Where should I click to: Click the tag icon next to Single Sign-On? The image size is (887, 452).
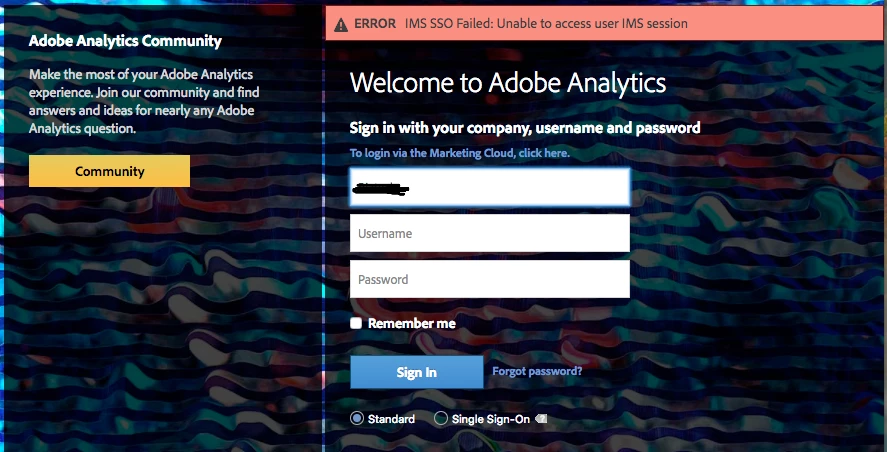(541, 419)
